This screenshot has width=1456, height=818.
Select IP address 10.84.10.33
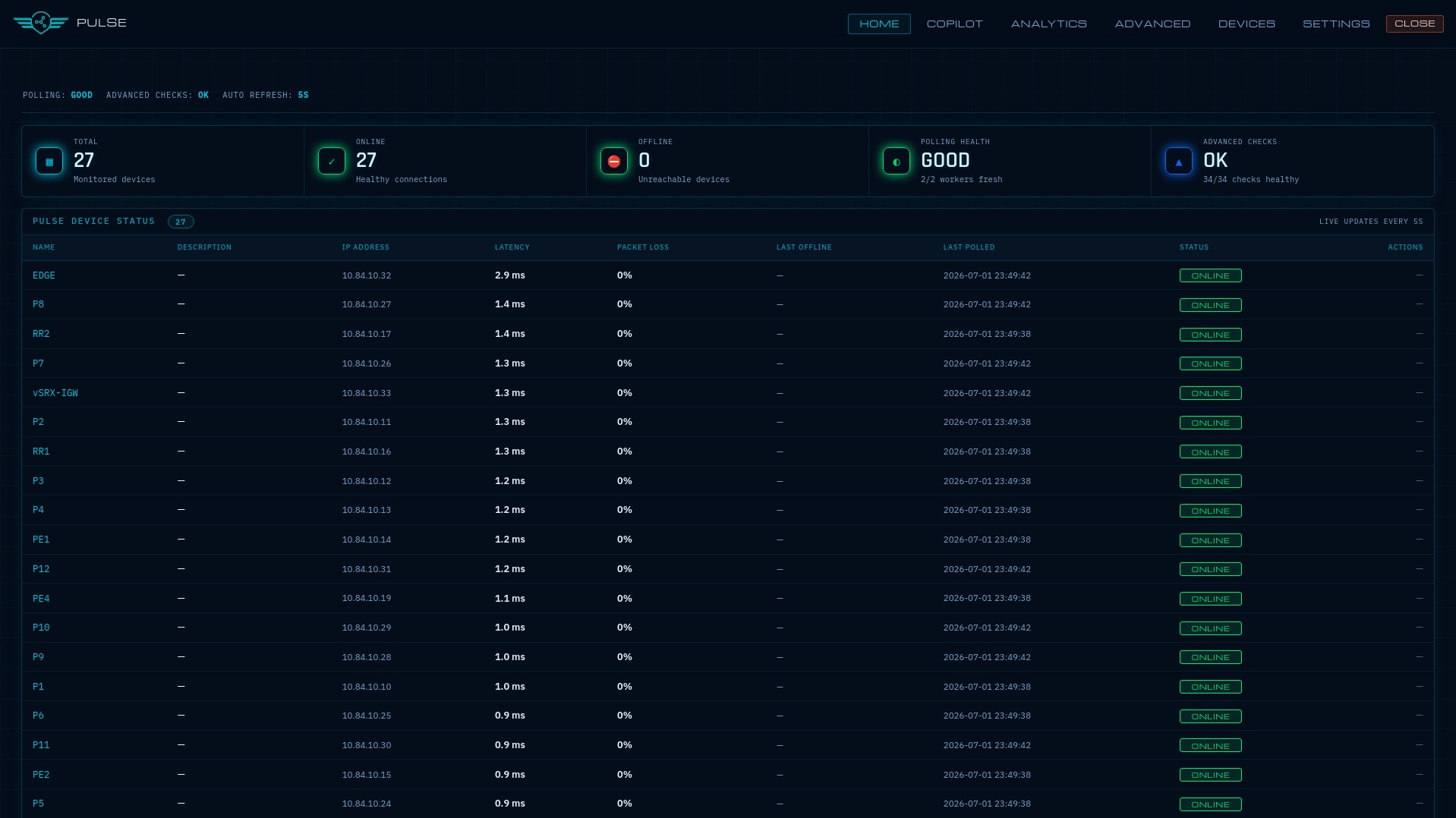point(367,393)
